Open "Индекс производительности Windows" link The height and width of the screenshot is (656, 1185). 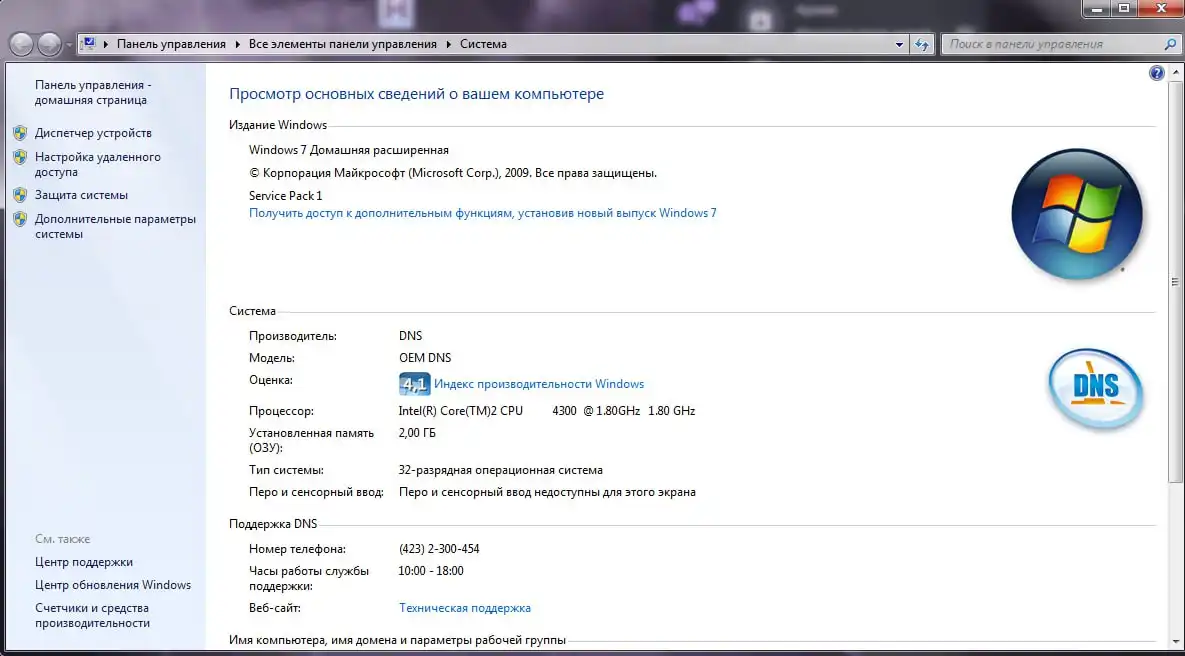pos(539,384)
